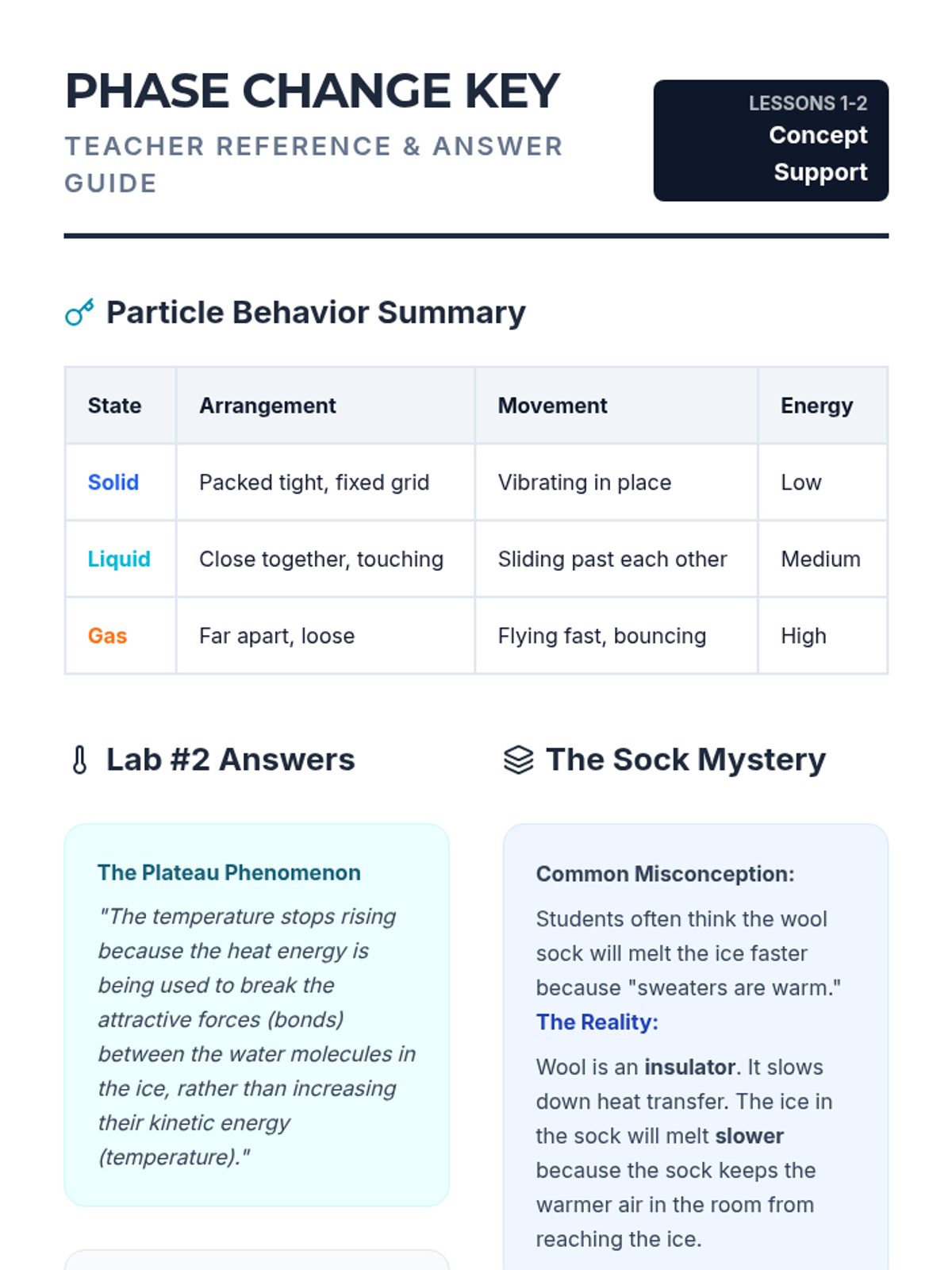Screen dimensions: 952x1270
Task: Click the Particle Behavior Summary heading
Action: (316, 313)
